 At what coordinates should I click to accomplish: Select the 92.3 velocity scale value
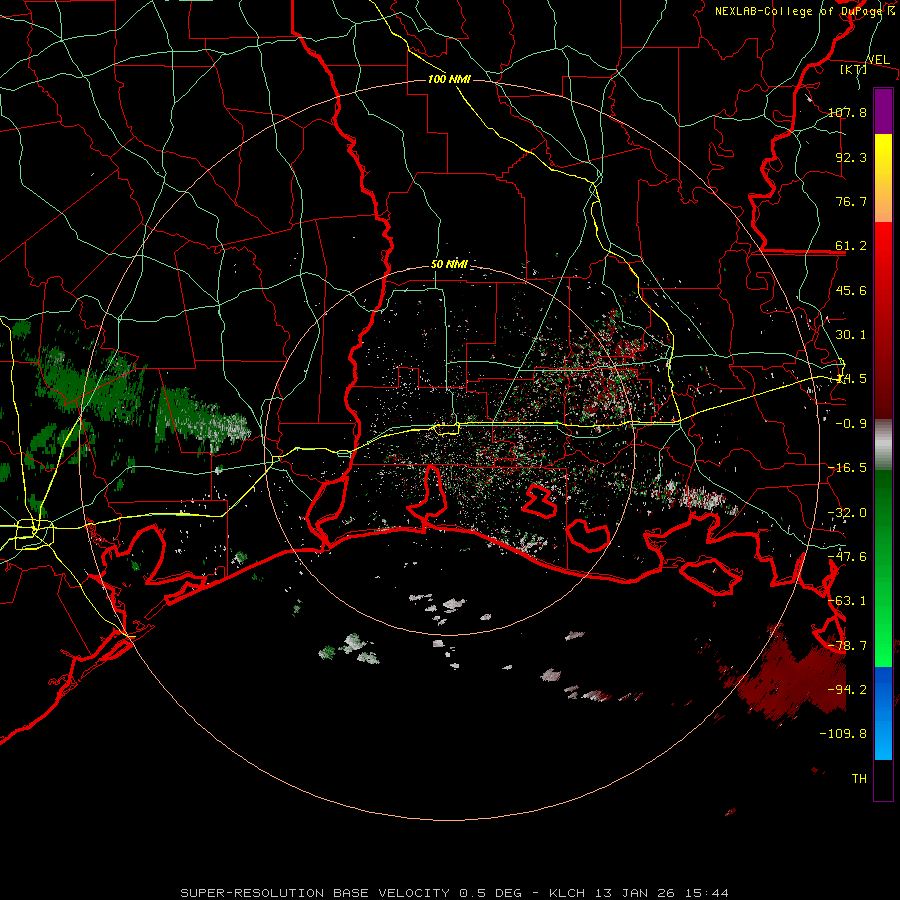tap(851, 157)
